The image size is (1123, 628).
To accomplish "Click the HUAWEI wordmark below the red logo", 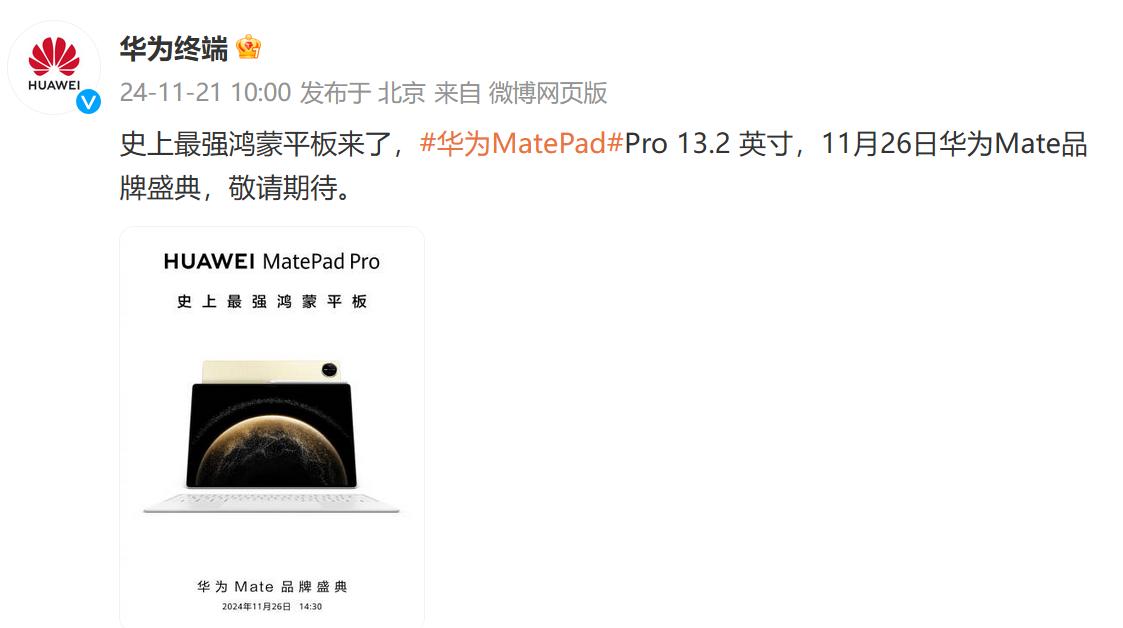I will 54,85.
